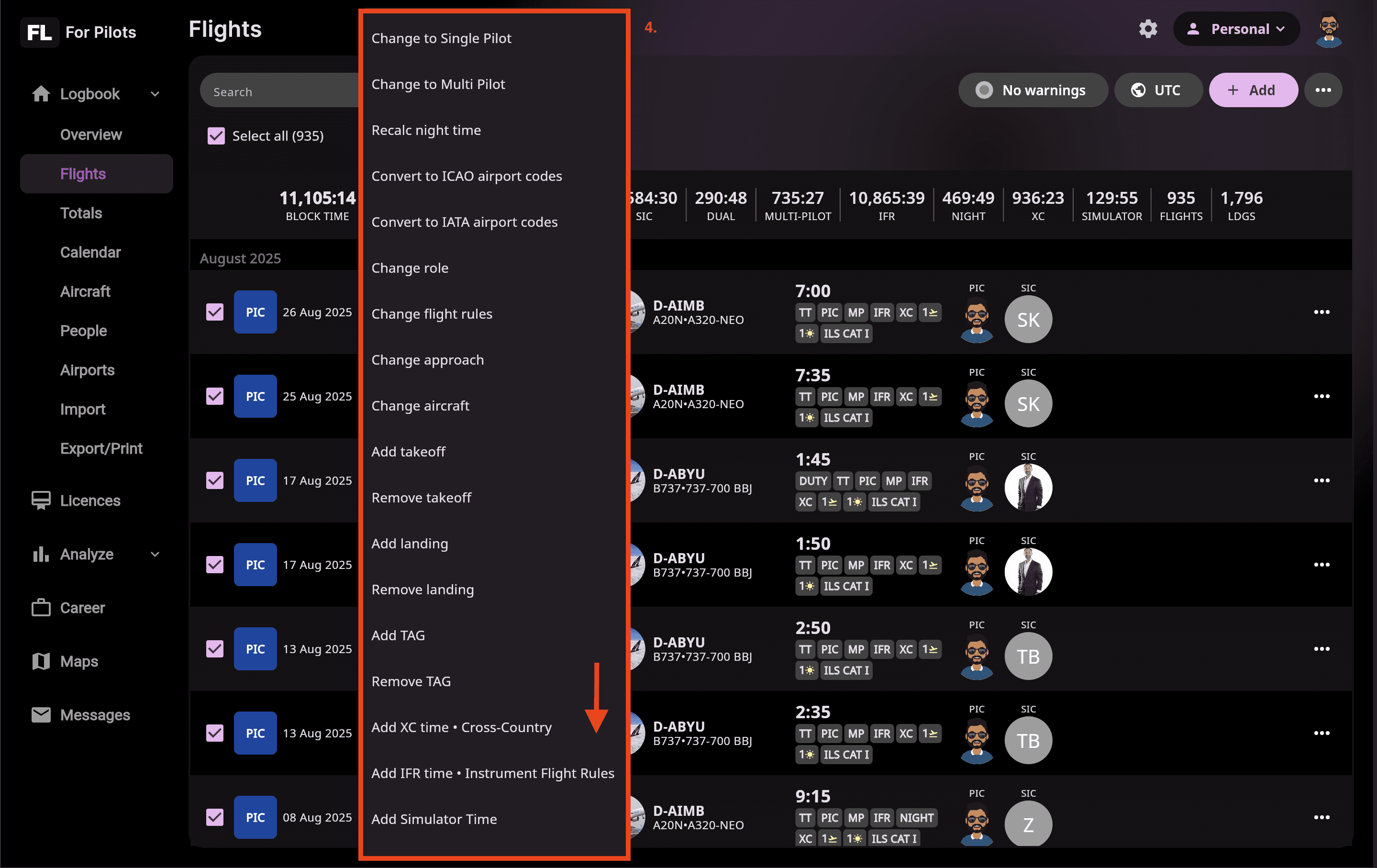Click the Career briefcase icon
Screen dimensions: 1377x868
[41, 607]
